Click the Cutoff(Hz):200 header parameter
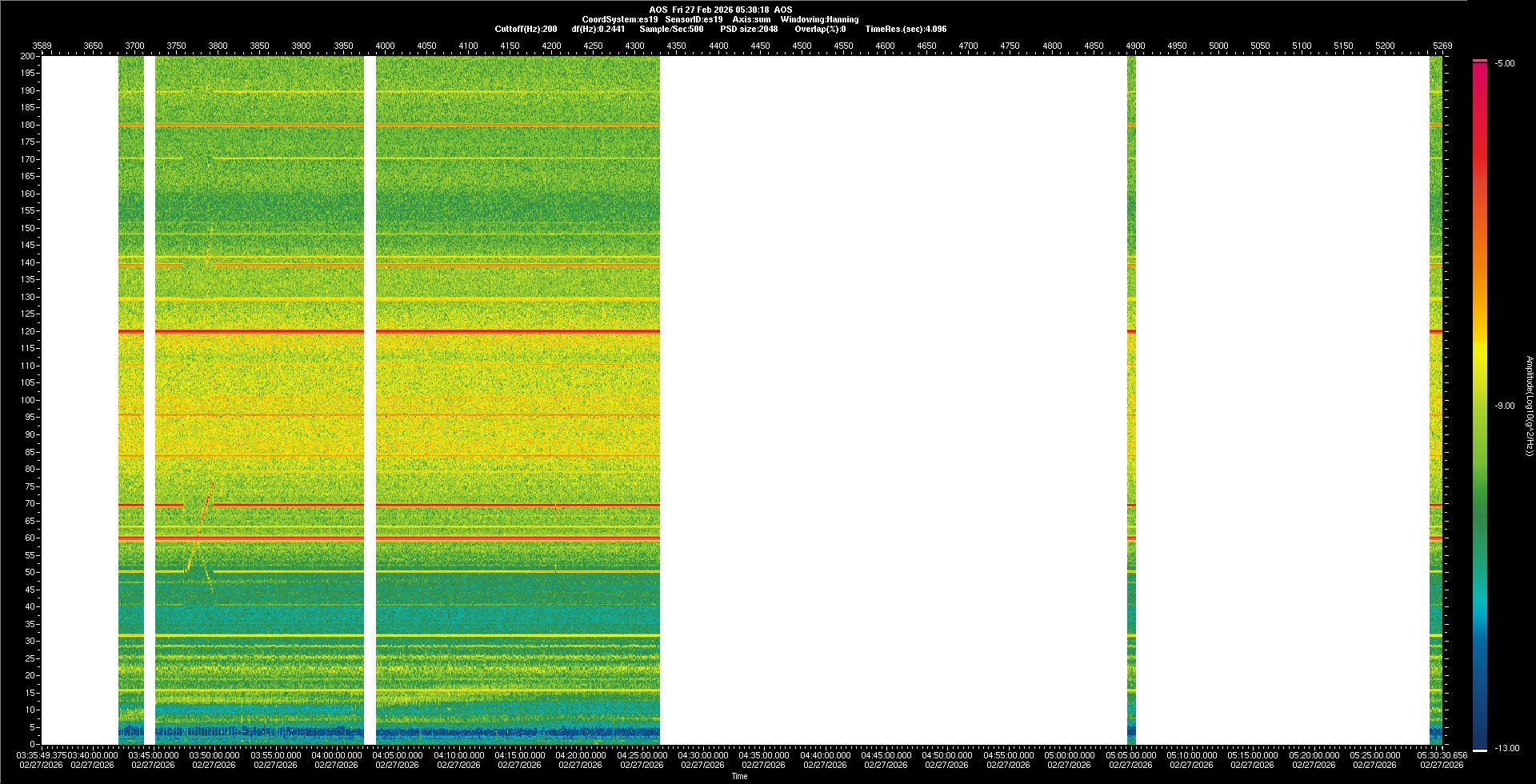The height and width of the screenshot is (784, 1536). 526,29
